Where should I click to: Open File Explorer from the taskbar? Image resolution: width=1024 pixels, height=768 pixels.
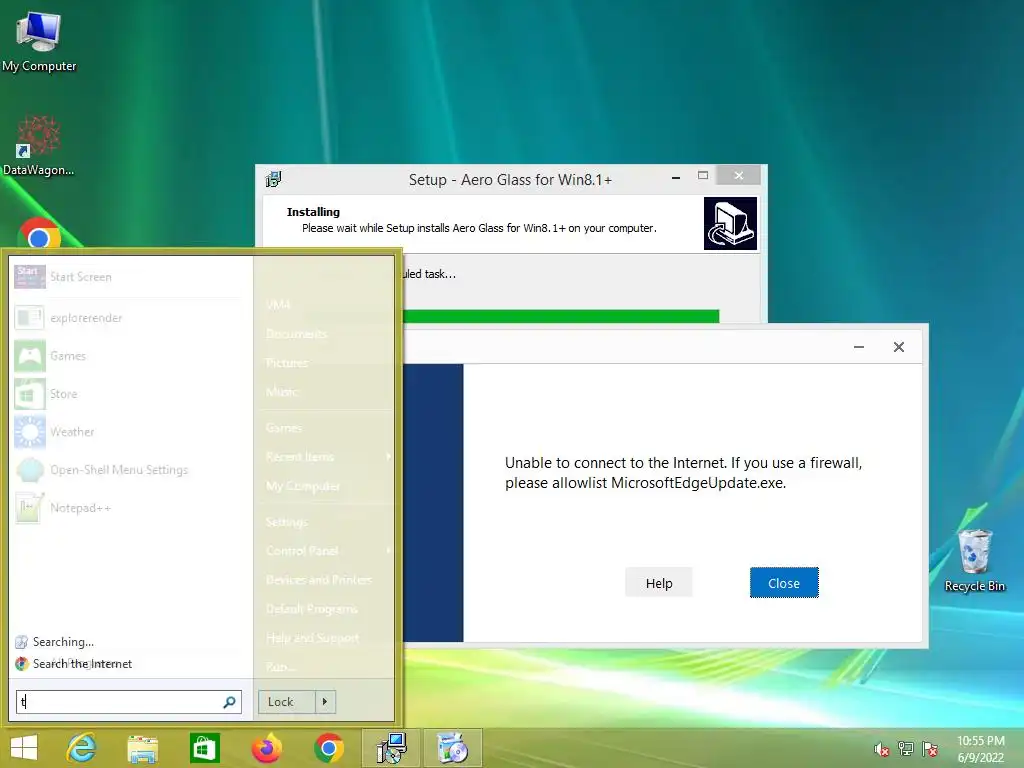pyautogui.click(x=142, y=748)
